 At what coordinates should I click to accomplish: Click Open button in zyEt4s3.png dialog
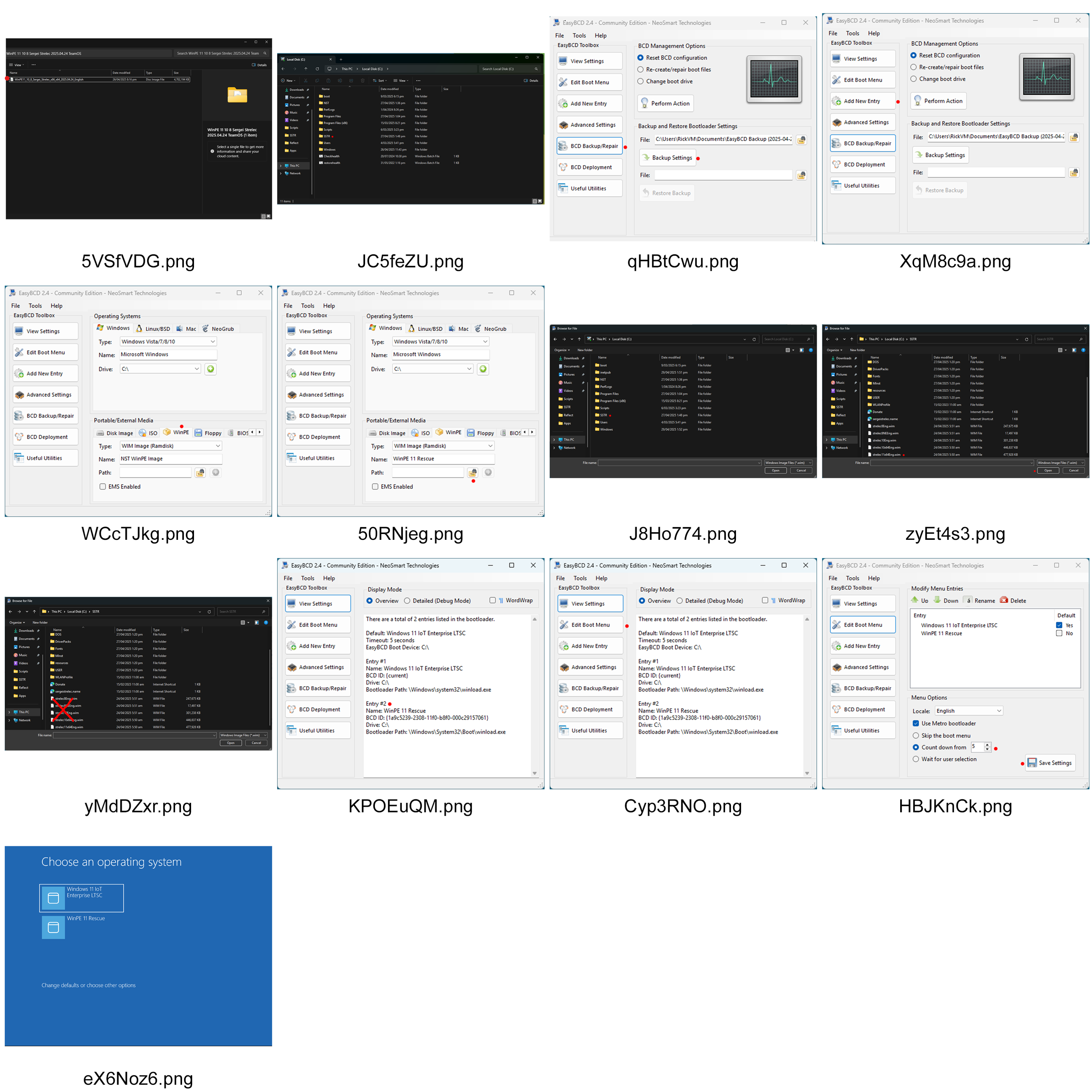1048,470
